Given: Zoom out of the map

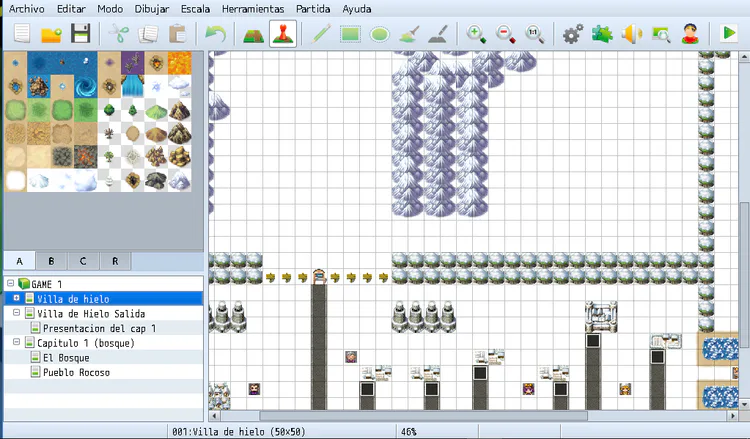Looking at the screenshot, I should coord(506,34).
